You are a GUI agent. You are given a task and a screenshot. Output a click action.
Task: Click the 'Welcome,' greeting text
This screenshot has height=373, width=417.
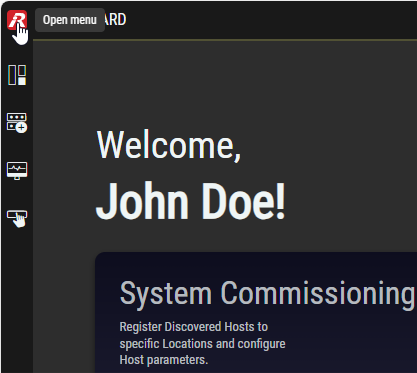point(169,145)
